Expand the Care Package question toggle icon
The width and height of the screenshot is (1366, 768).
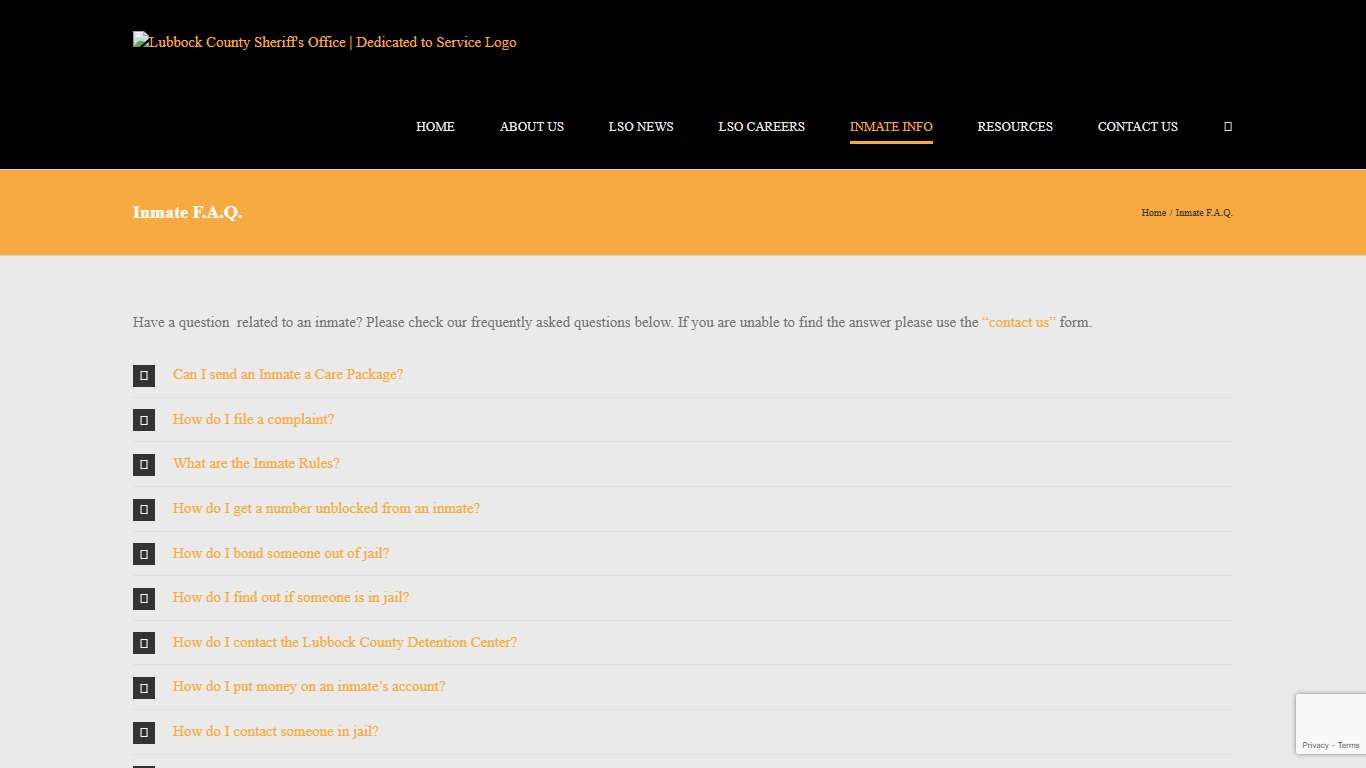144,375
